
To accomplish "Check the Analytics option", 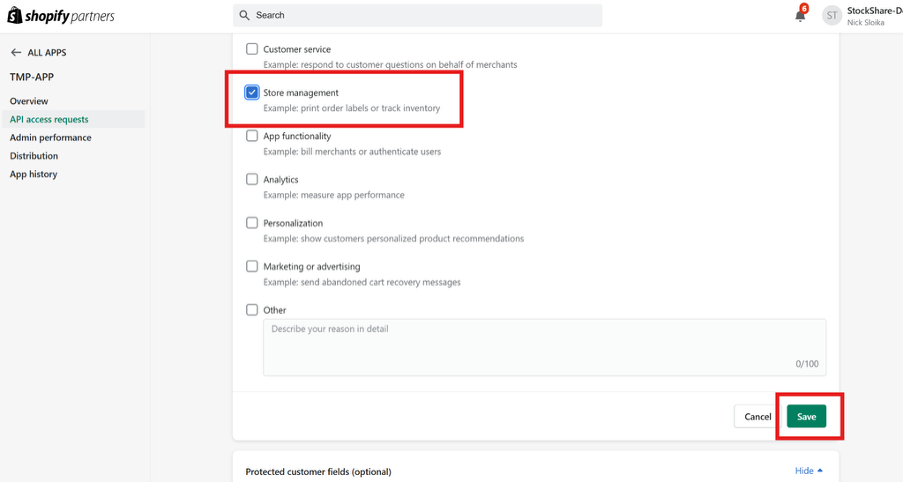I will coord(252,180).
